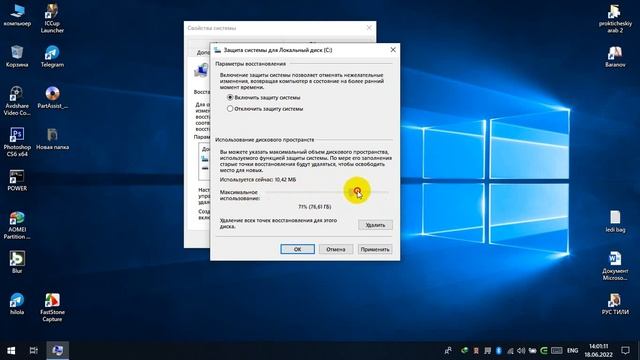Open the proktichesky arab 2 file

click(615, 18)
